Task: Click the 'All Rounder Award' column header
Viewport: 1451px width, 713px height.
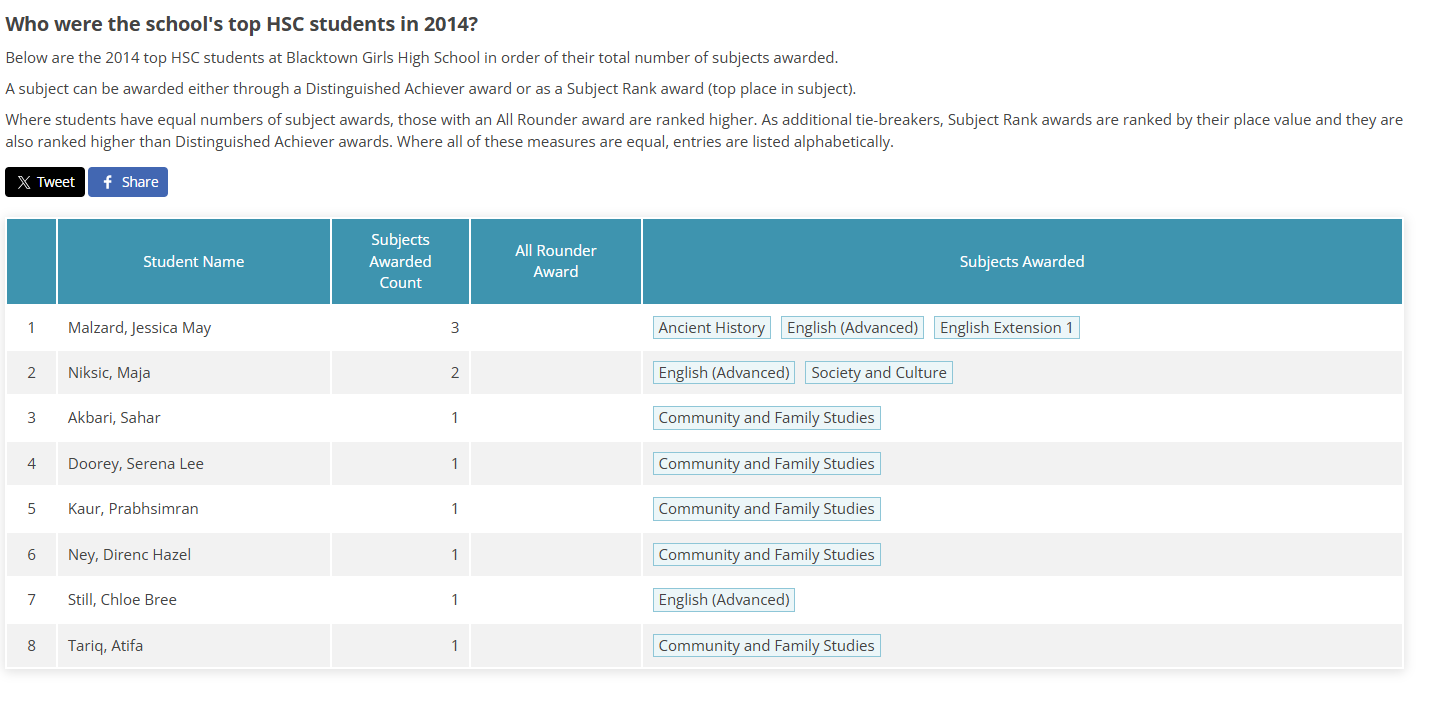Action: 556,262
